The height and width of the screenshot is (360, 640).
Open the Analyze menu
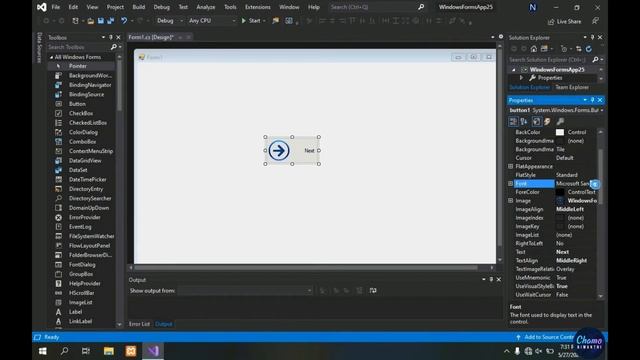[206, 7]
